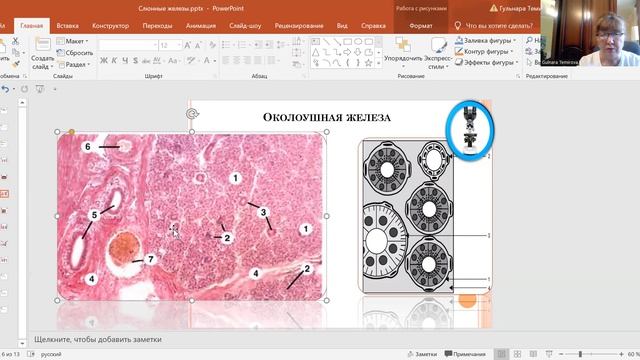Screen dimensions: 640x360
Task: Switch to reading view in status bar
Action: (533, 354)
